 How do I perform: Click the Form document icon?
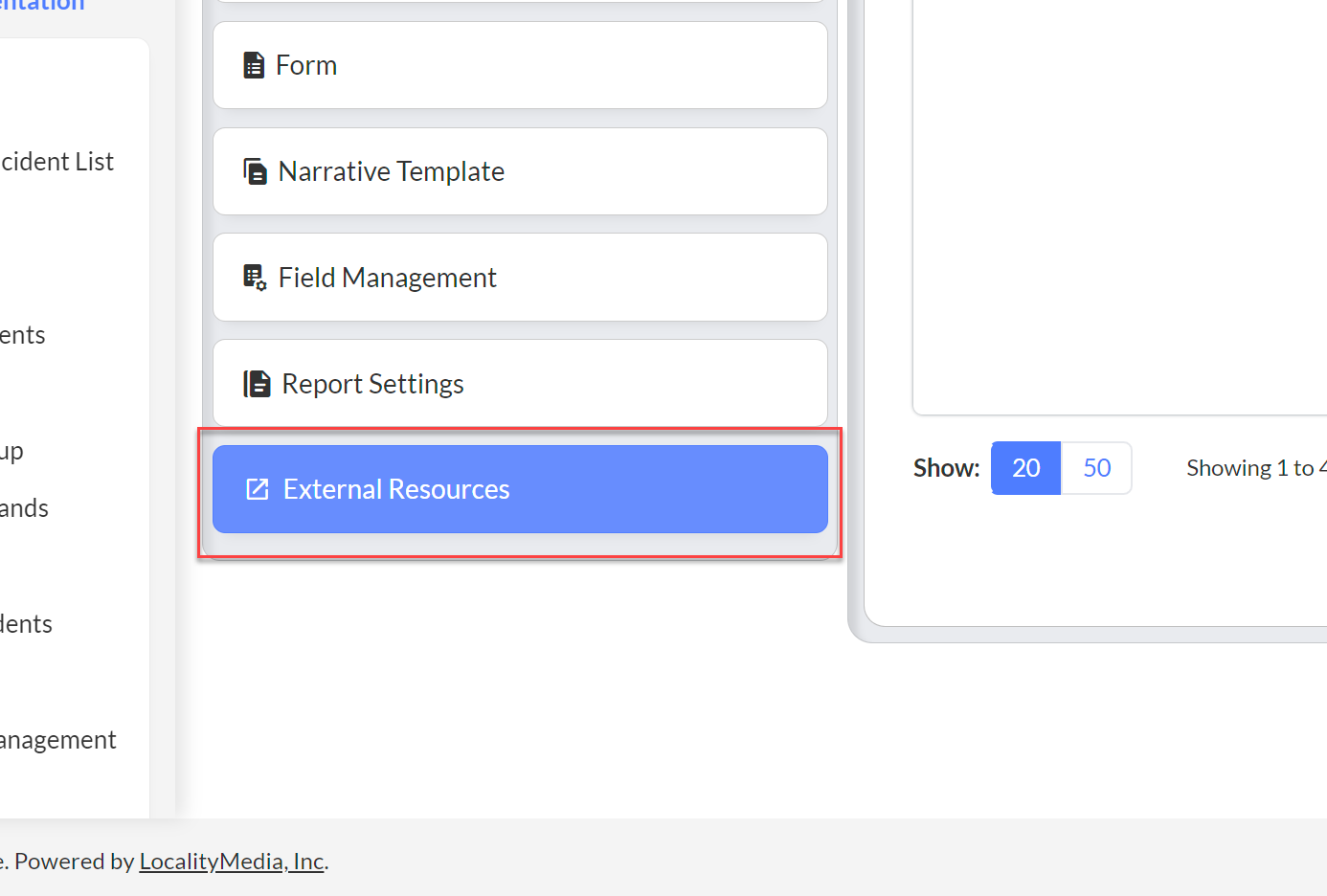coord(254,65)
